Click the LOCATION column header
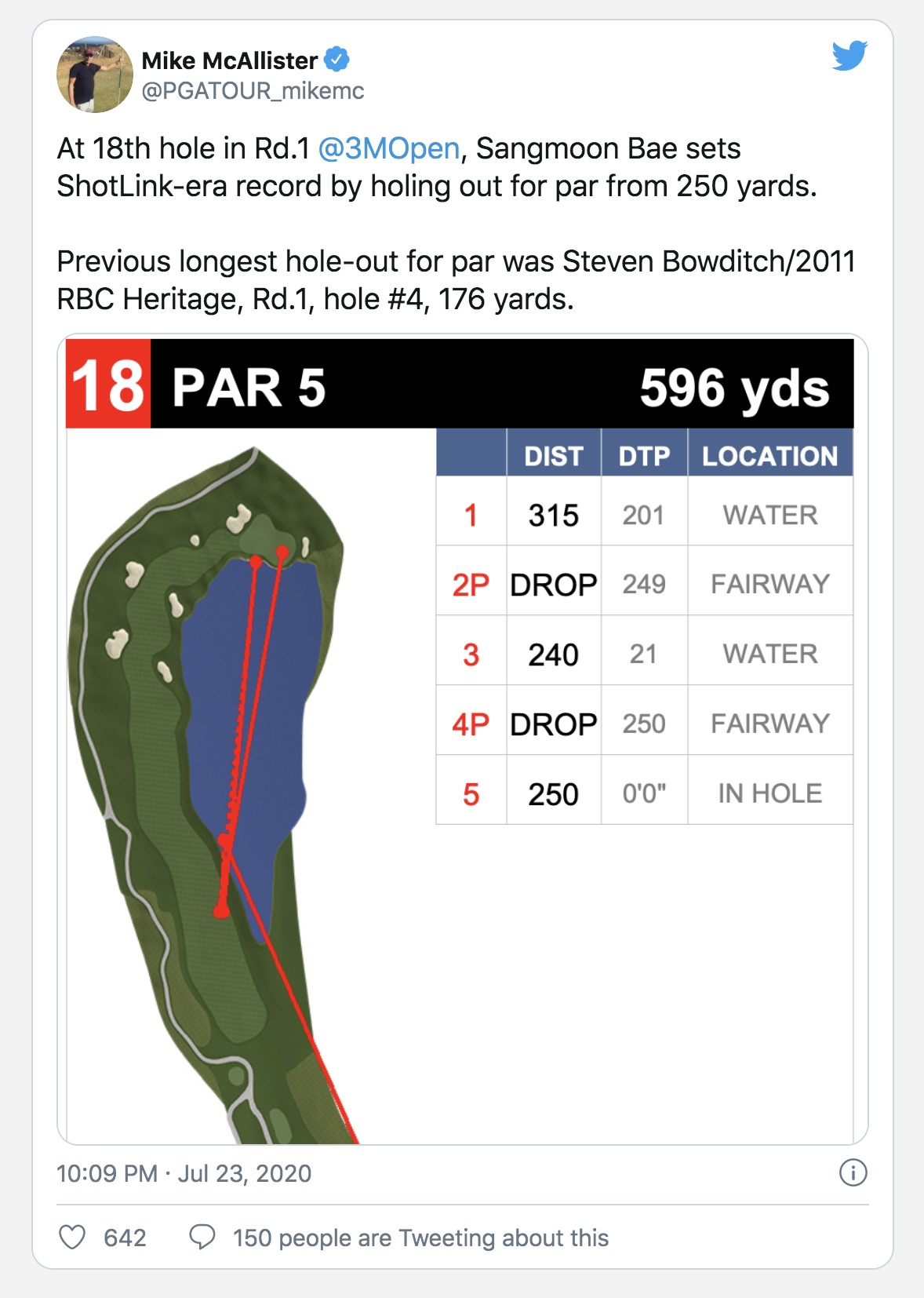 (x=769, y=456)
